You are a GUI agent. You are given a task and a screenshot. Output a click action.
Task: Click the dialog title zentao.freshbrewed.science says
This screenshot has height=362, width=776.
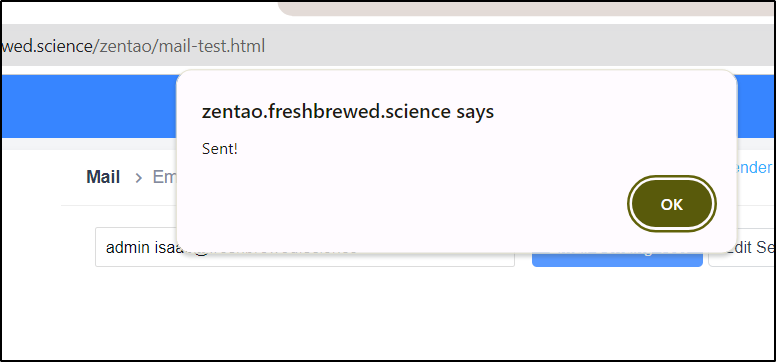tap(348, 111)
